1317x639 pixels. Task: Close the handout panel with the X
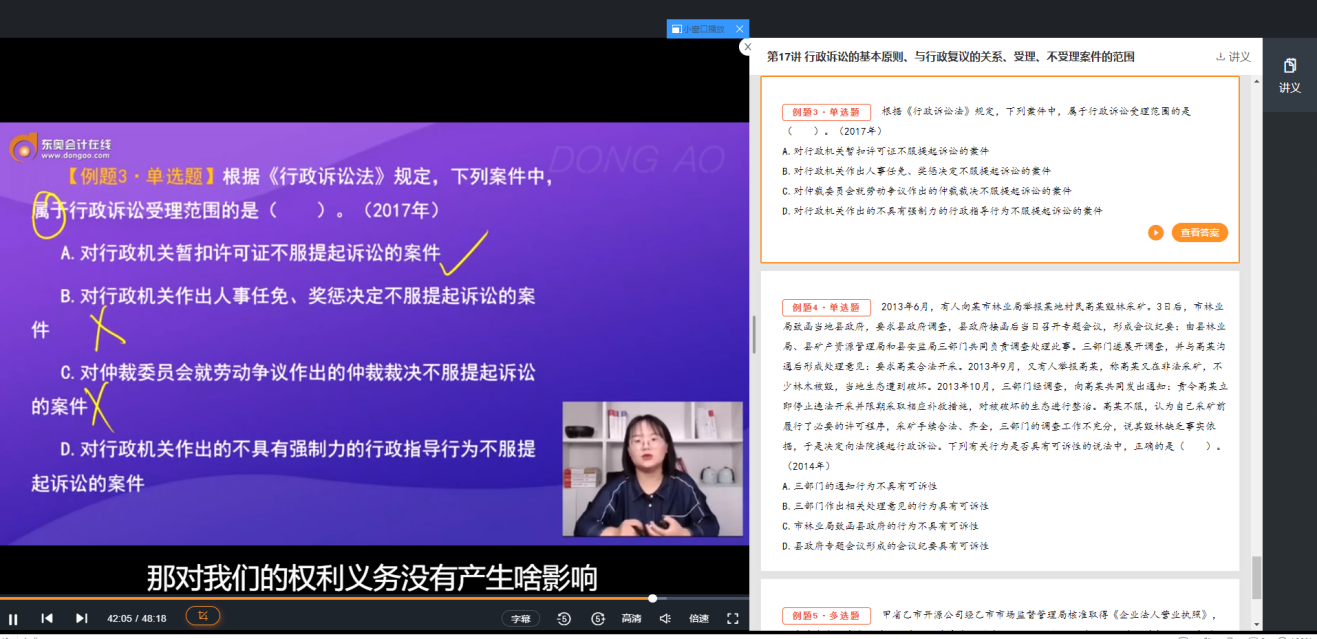coord(746,47)
